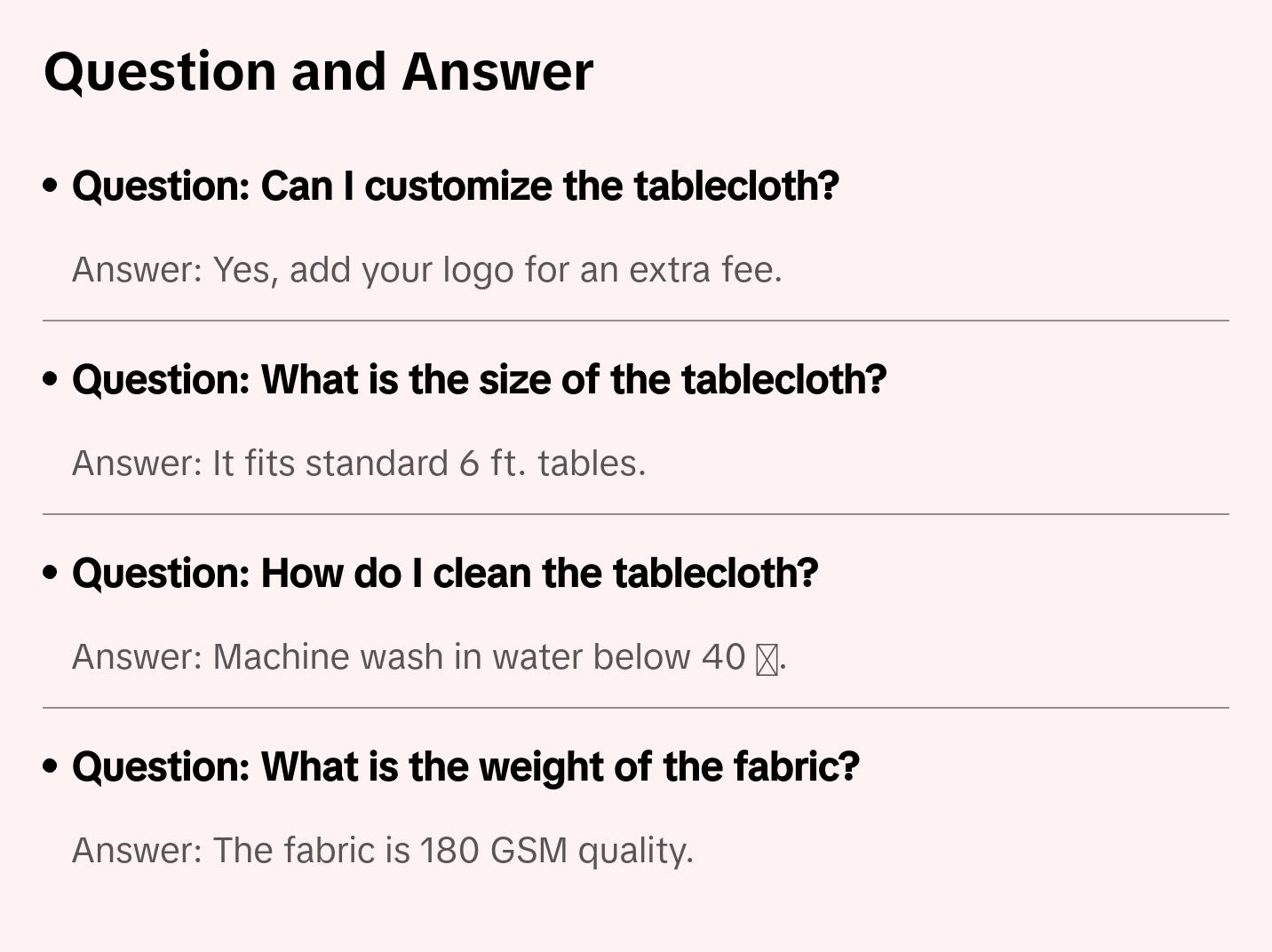
Task: Click the "Question and Answer" heading
Action: [x=318, y=71]
